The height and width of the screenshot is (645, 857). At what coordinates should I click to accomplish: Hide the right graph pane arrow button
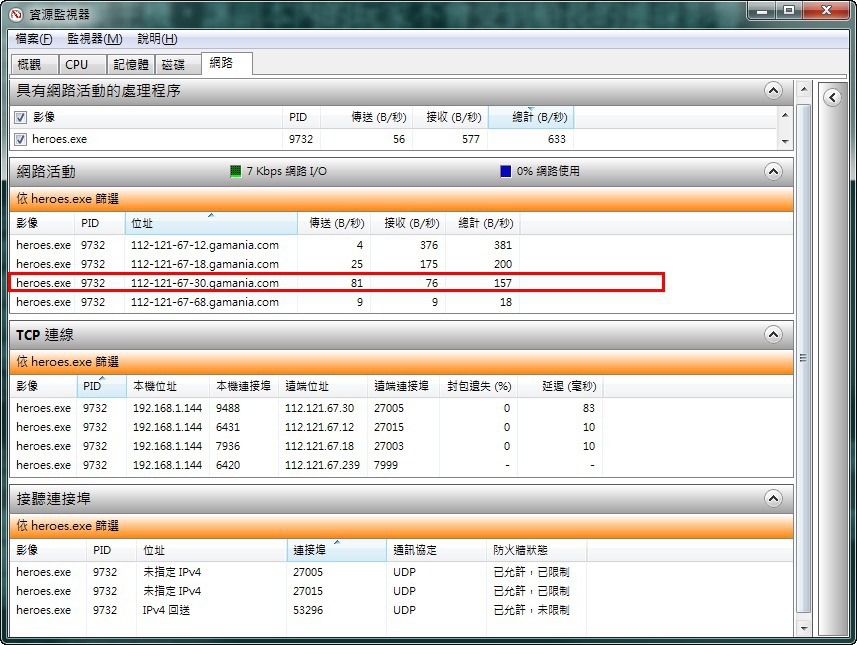click(832, 98)
